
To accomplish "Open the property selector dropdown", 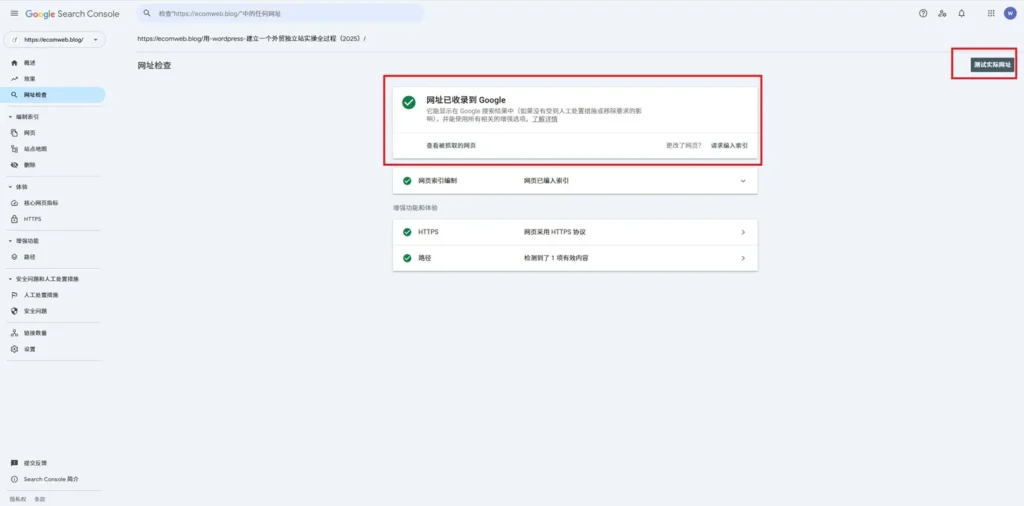I will 54,40.
